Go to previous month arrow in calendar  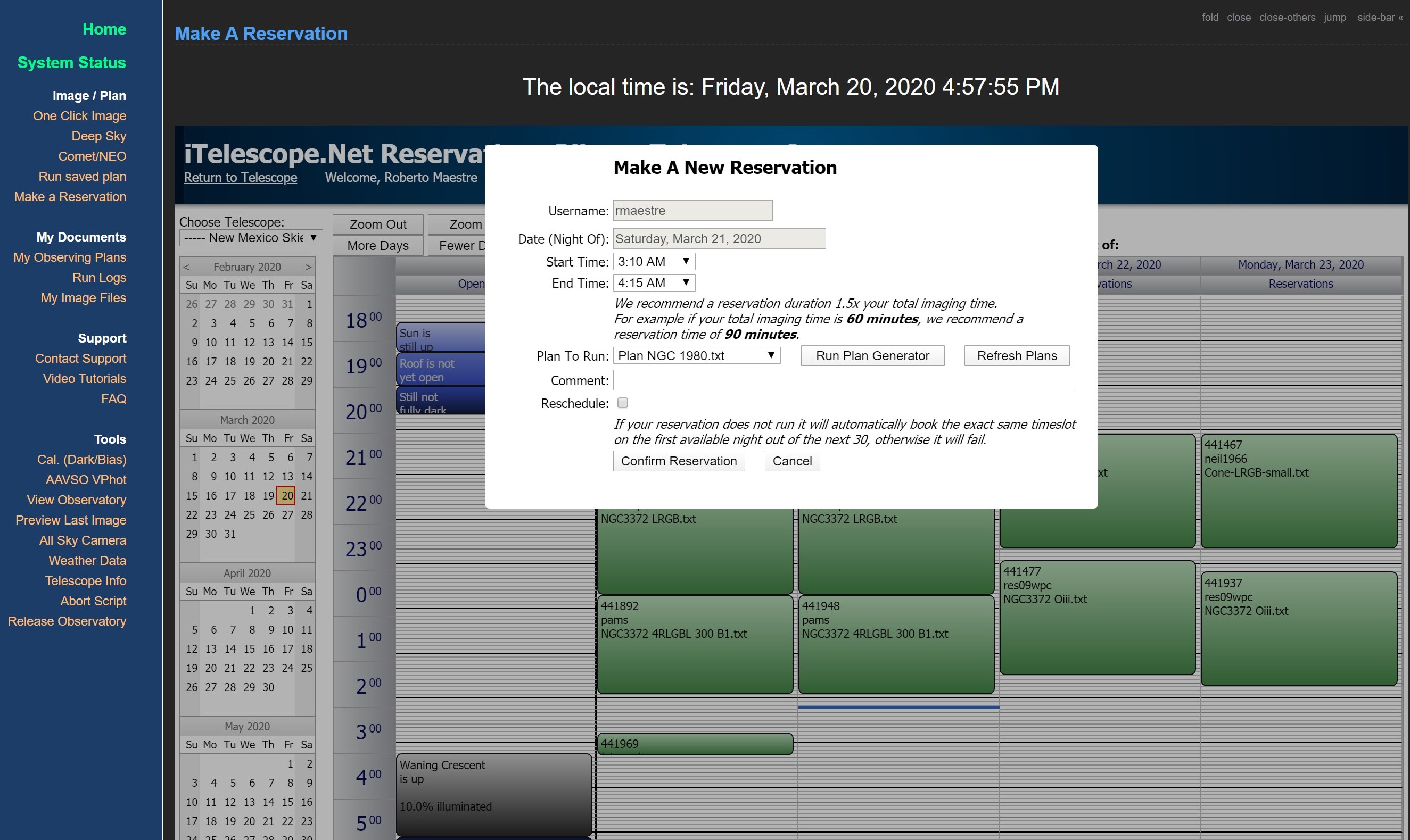point(186,267)
